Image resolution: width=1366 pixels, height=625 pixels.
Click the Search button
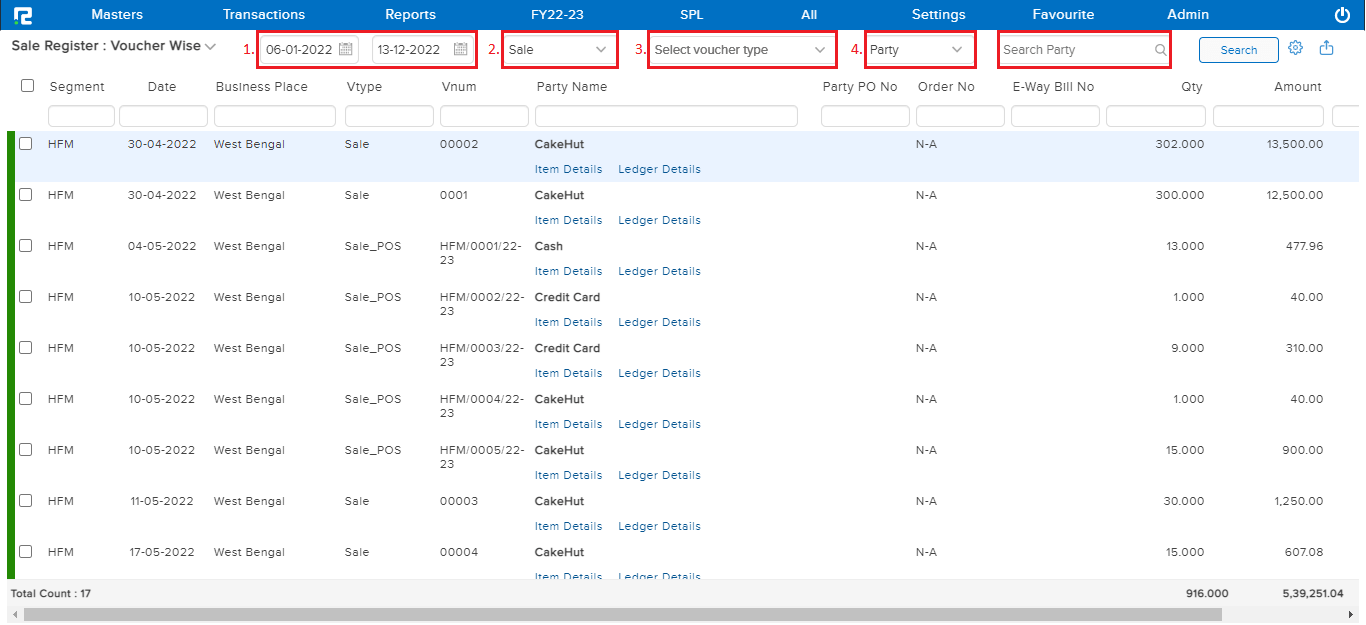pyautogui.click(x=1239, y=50)
